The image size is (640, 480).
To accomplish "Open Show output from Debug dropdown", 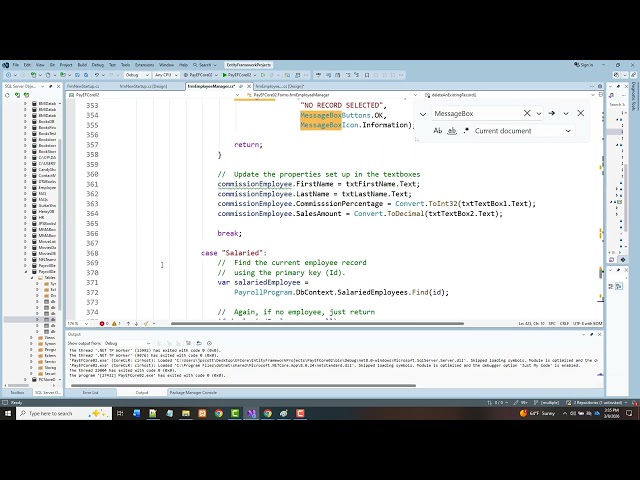I will [127, 343].
